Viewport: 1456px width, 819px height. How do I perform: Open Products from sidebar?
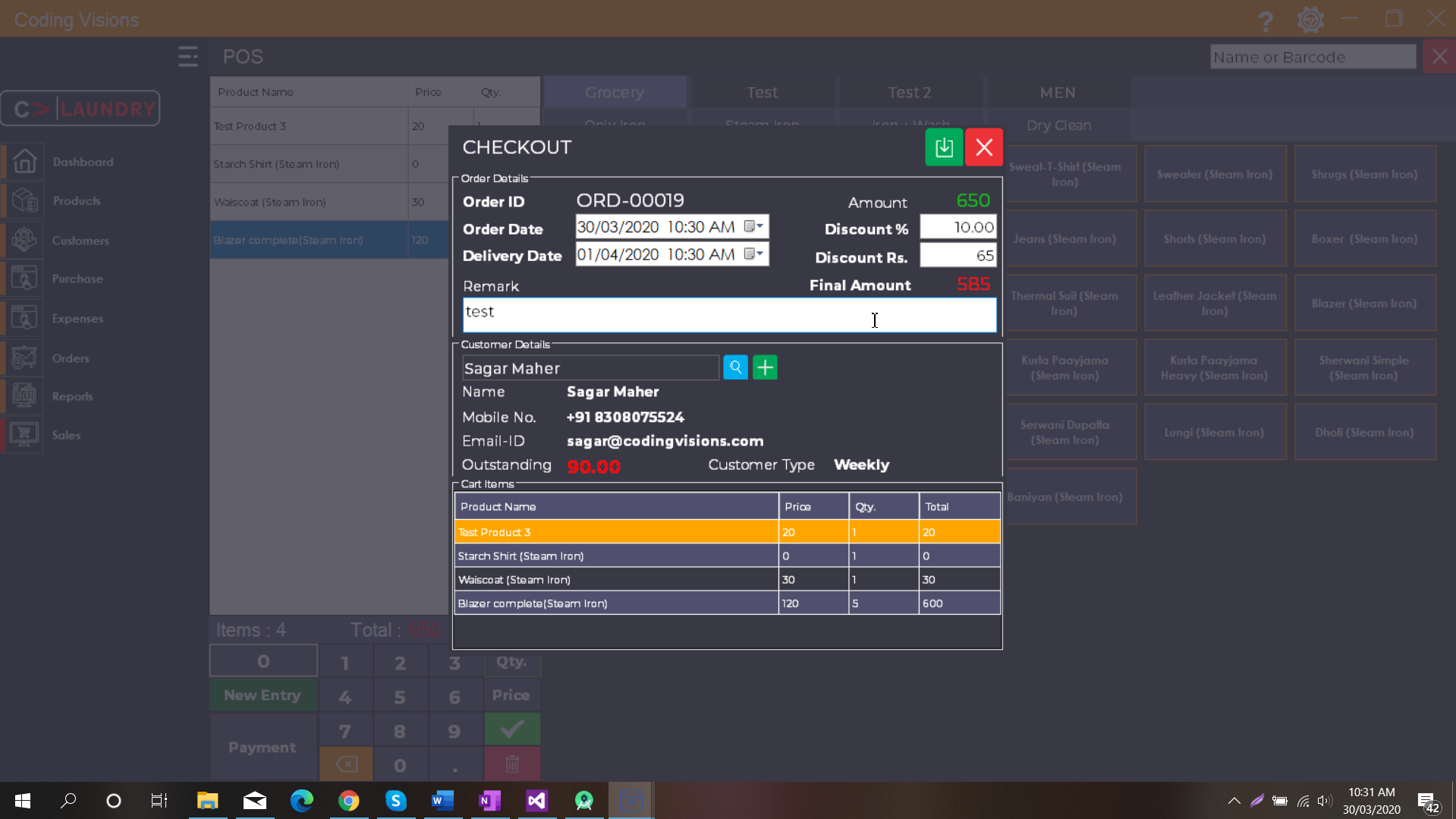pos(76,200)
